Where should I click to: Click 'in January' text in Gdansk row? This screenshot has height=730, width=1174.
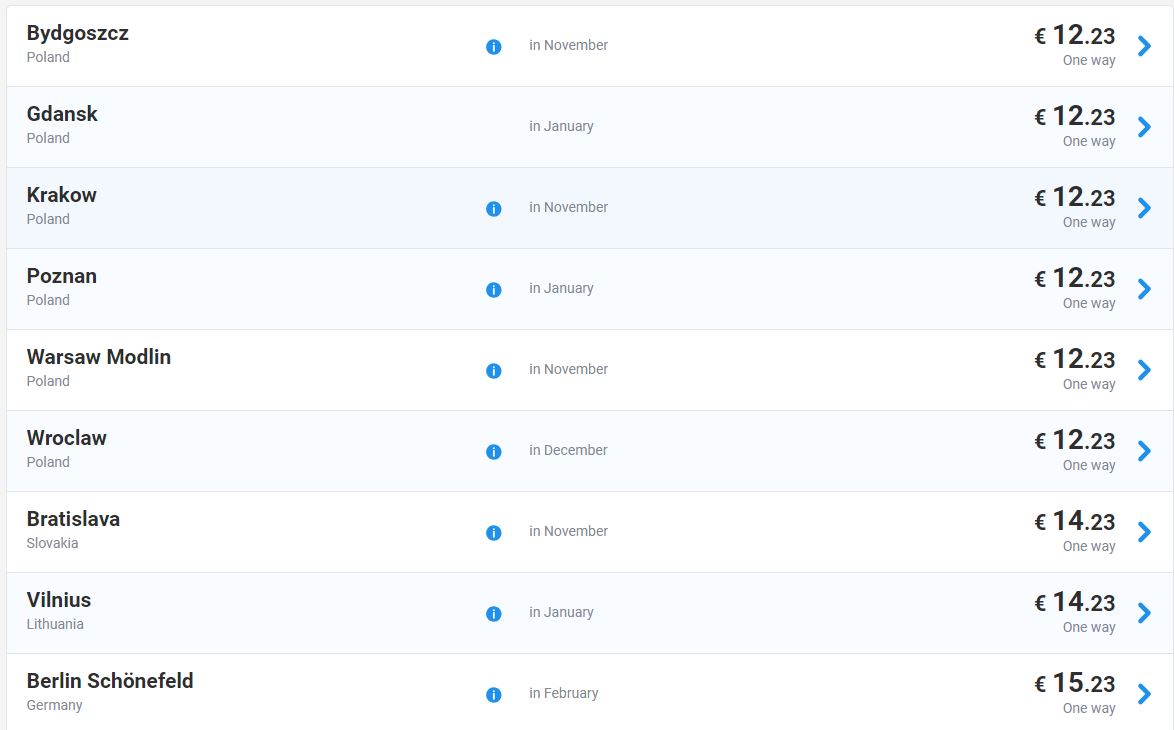(x=561, y=127)
